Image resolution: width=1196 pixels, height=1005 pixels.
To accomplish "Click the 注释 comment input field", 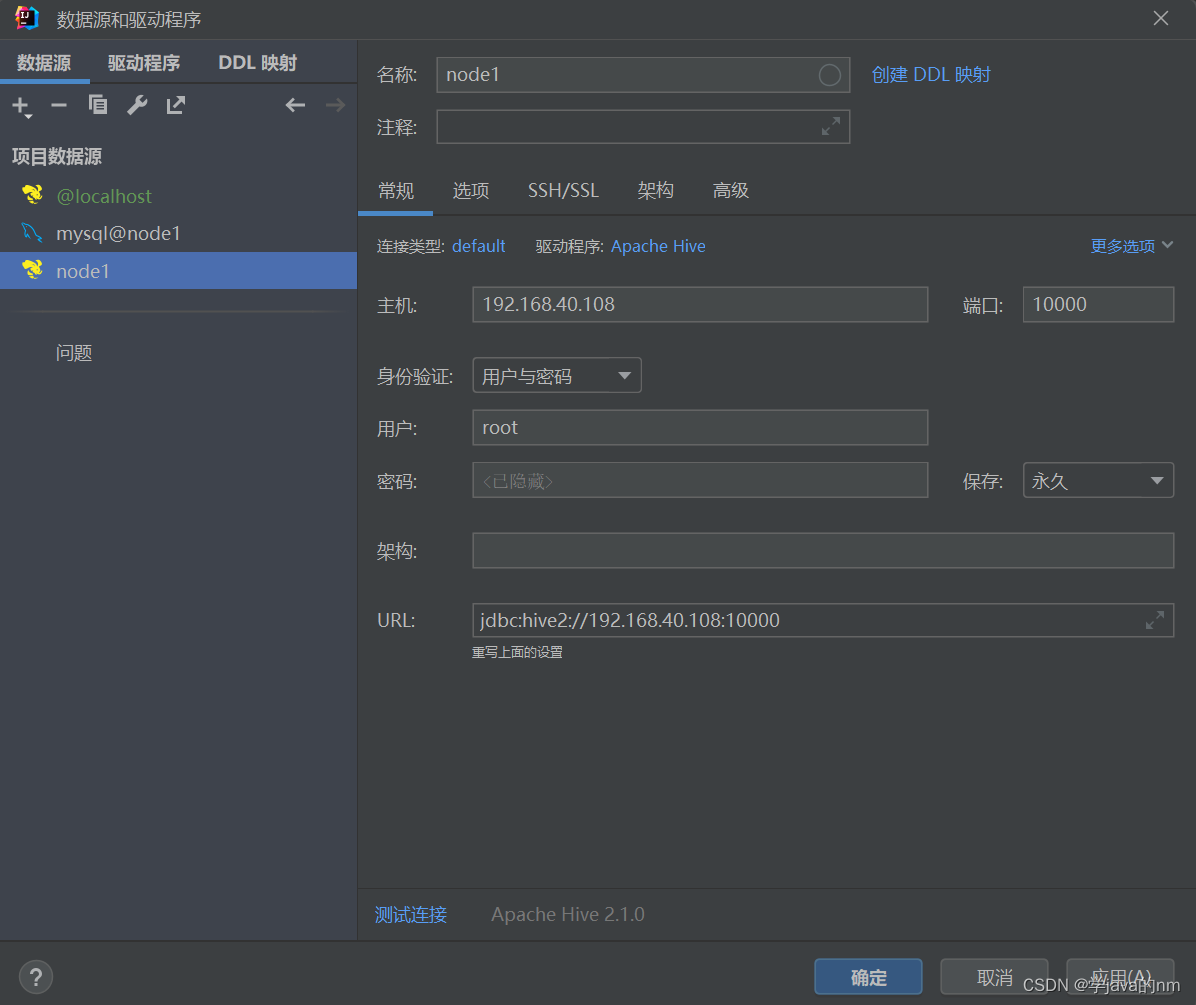I will (642, 127).
